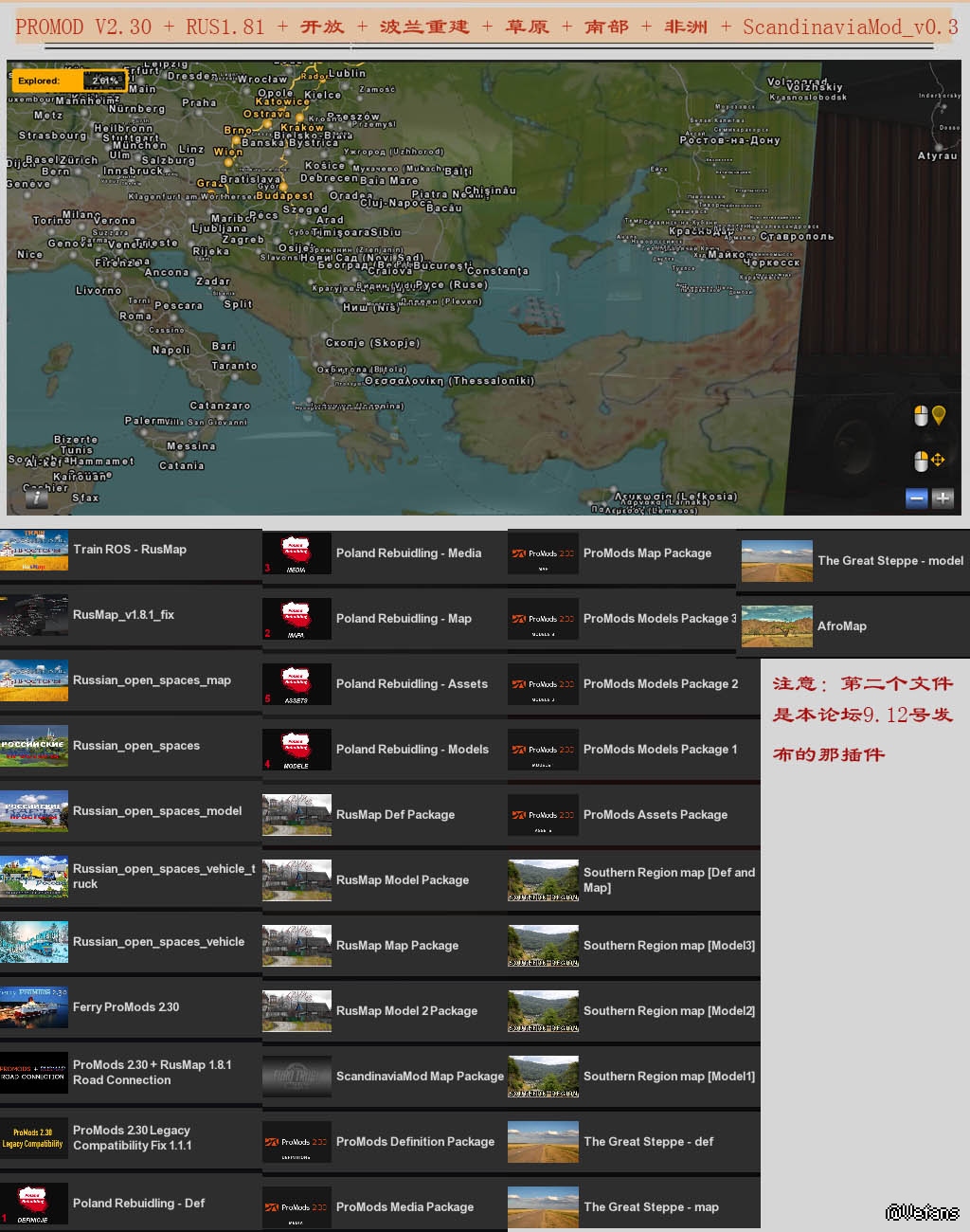The height and width of the screenshot is (1232, 970).
Task: Select the AfroMap mod thumbnail
Action: click(x=777, y=626)
